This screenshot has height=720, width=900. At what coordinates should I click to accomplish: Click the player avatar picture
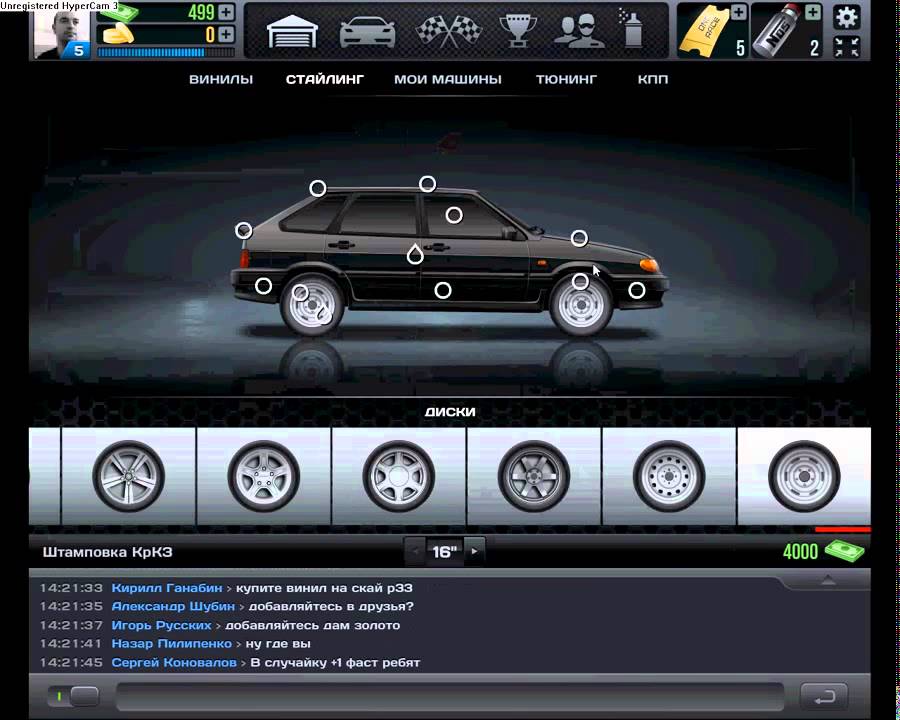(60, 33)
